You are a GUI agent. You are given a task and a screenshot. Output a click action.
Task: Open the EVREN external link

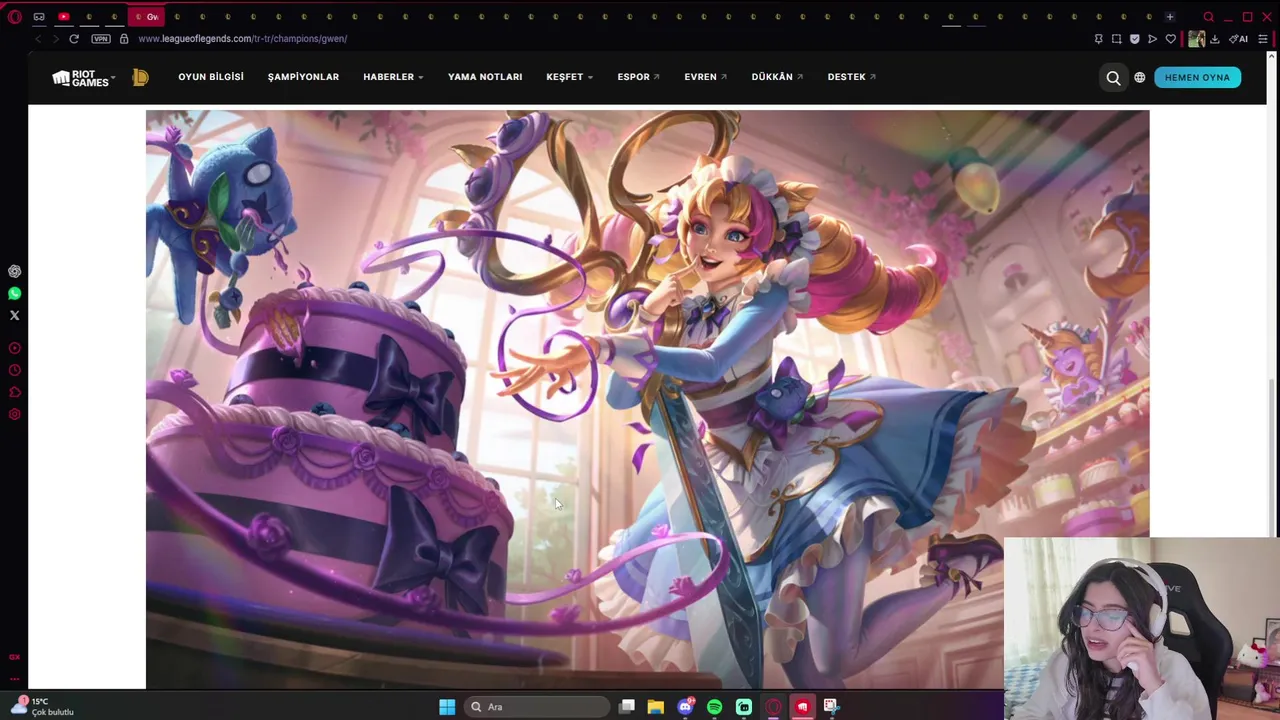705,77
